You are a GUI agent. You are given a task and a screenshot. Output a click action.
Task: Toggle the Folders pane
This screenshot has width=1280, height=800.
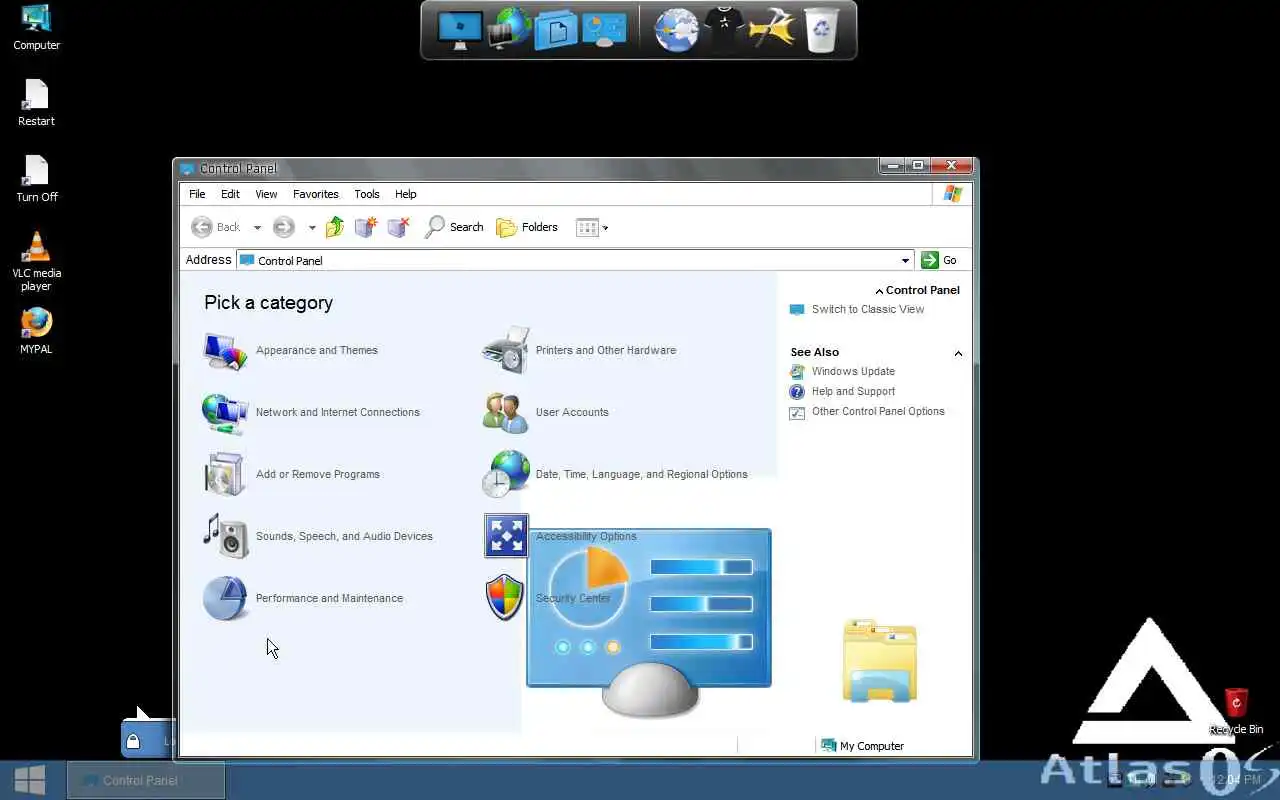tap(527, 227)
